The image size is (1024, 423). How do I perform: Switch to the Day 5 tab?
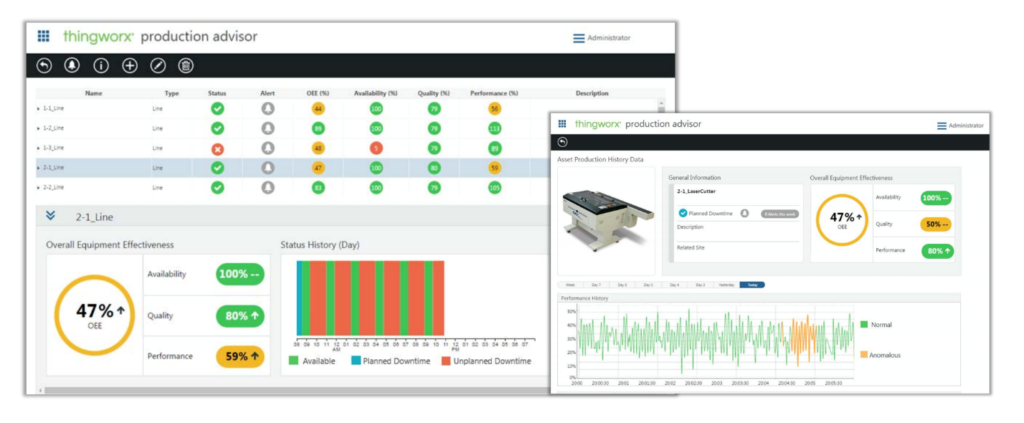(x=648, y=285)
